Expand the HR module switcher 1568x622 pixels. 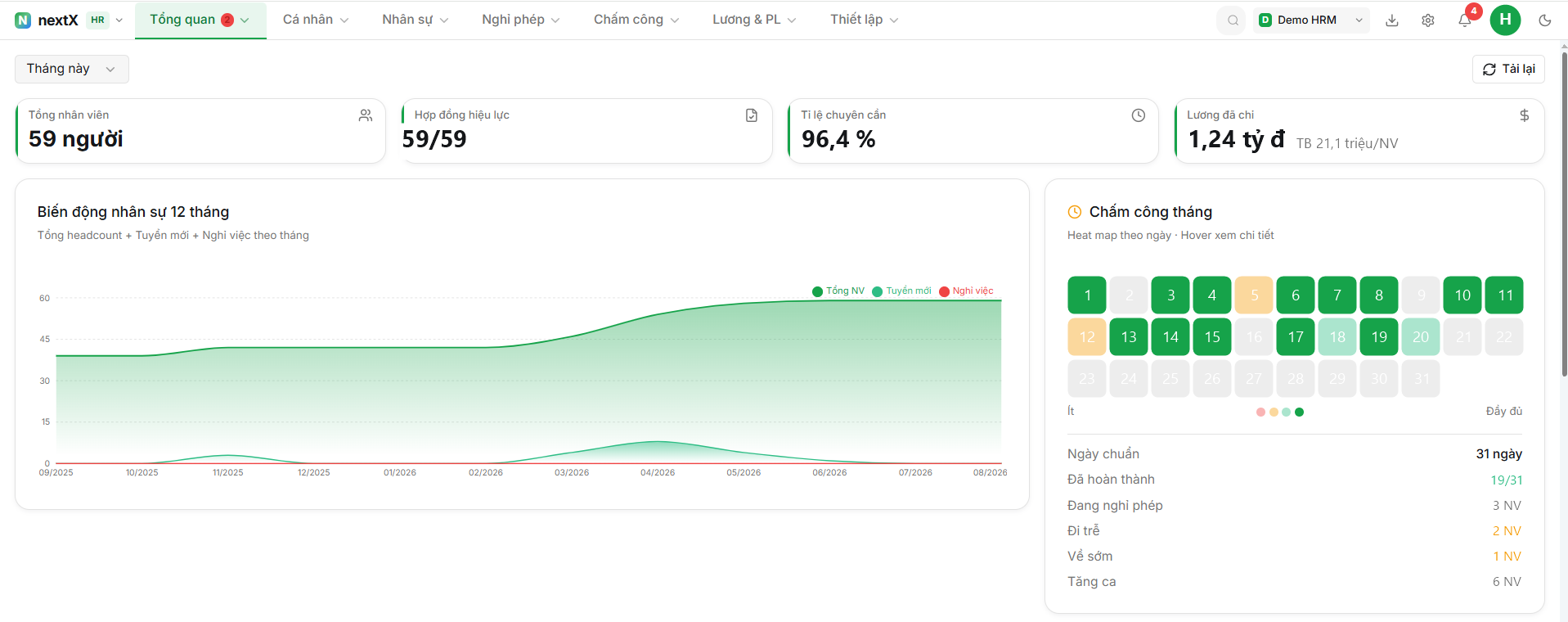[x=106, y=20]
